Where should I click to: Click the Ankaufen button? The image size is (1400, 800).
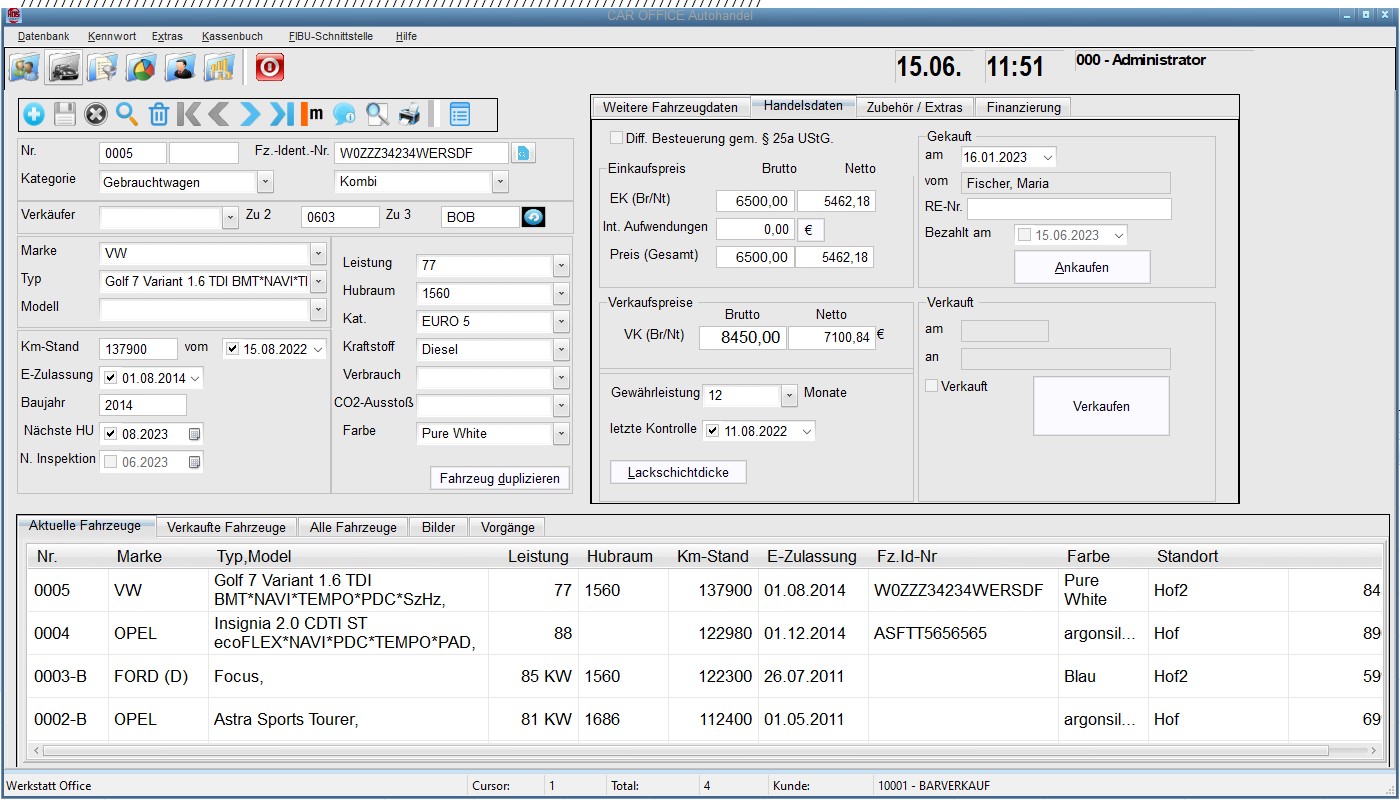(x=1082, y=267)
